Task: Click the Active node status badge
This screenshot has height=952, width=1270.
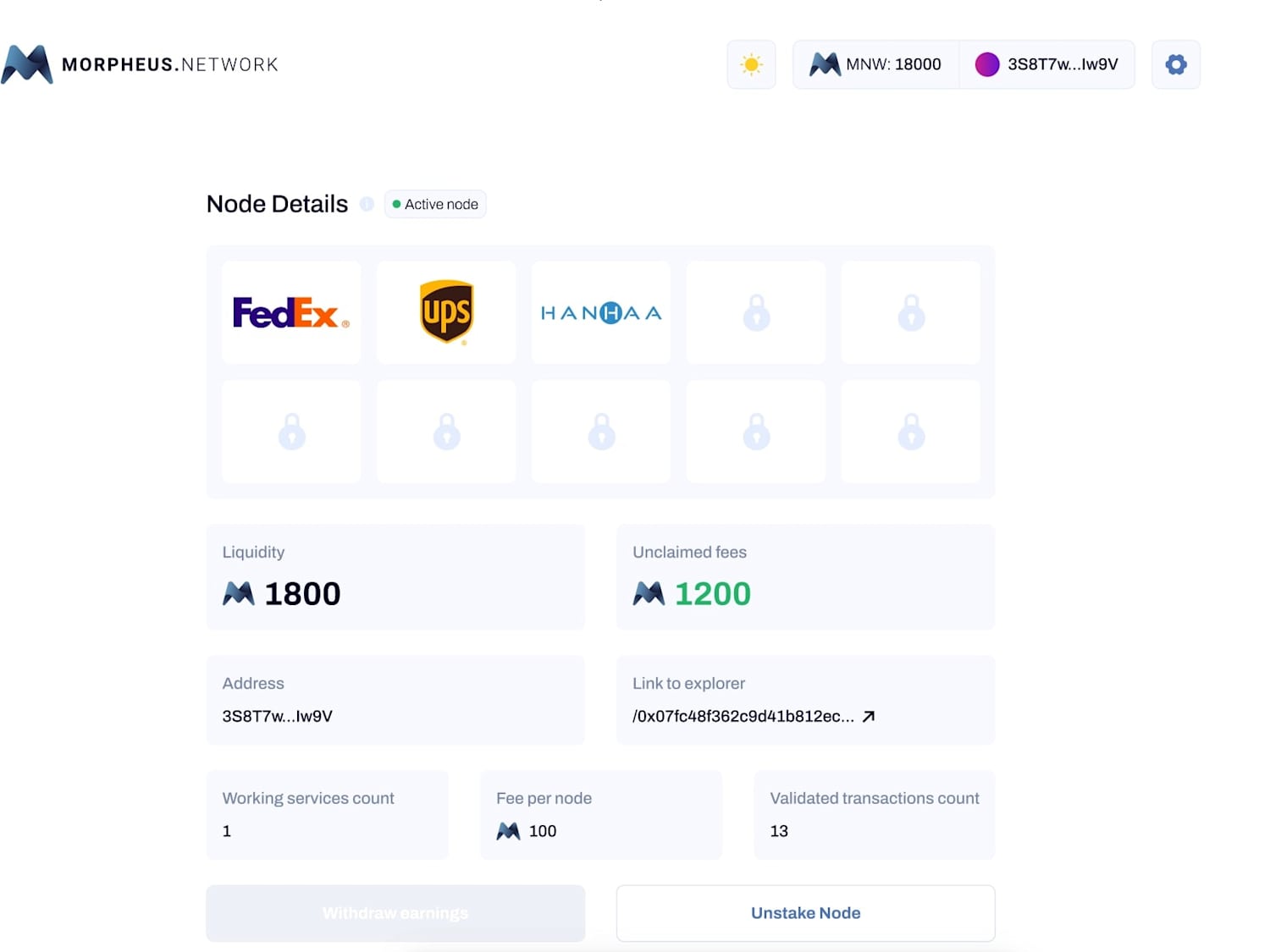Action: click(435, 204)
